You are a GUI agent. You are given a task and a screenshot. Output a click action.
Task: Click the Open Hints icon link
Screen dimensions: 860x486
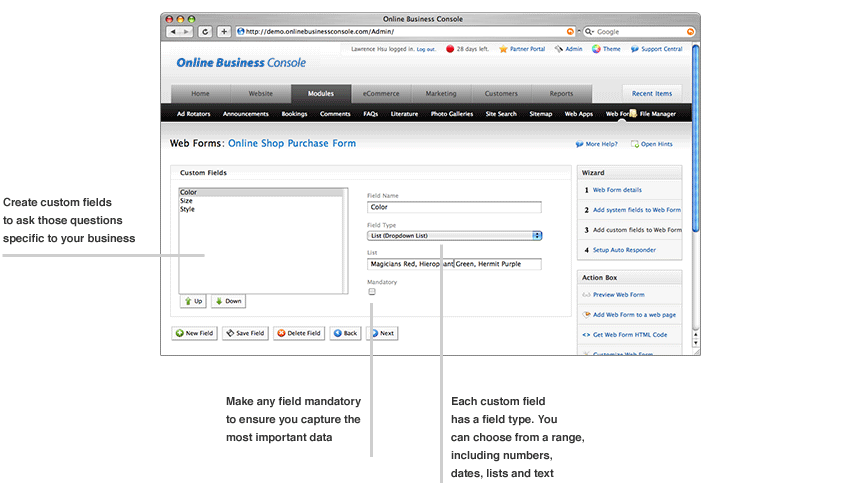651,144
